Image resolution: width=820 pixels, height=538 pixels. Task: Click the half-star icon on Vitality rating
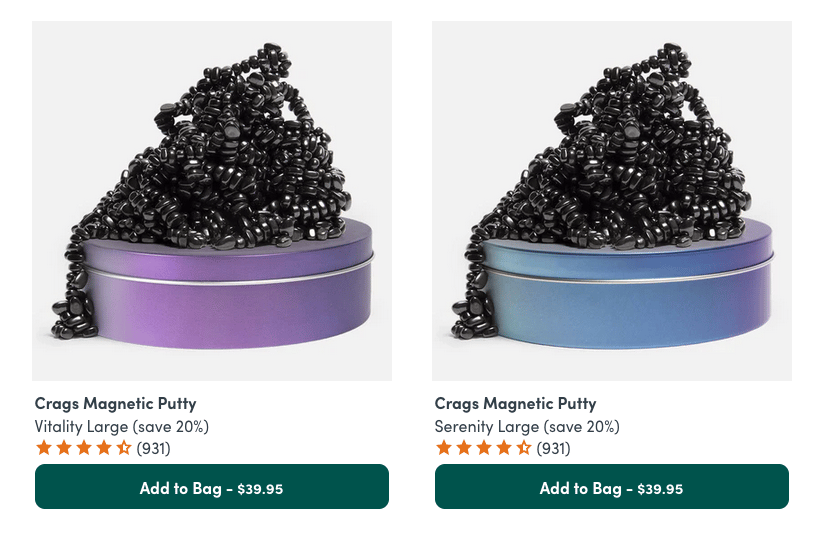124,448
